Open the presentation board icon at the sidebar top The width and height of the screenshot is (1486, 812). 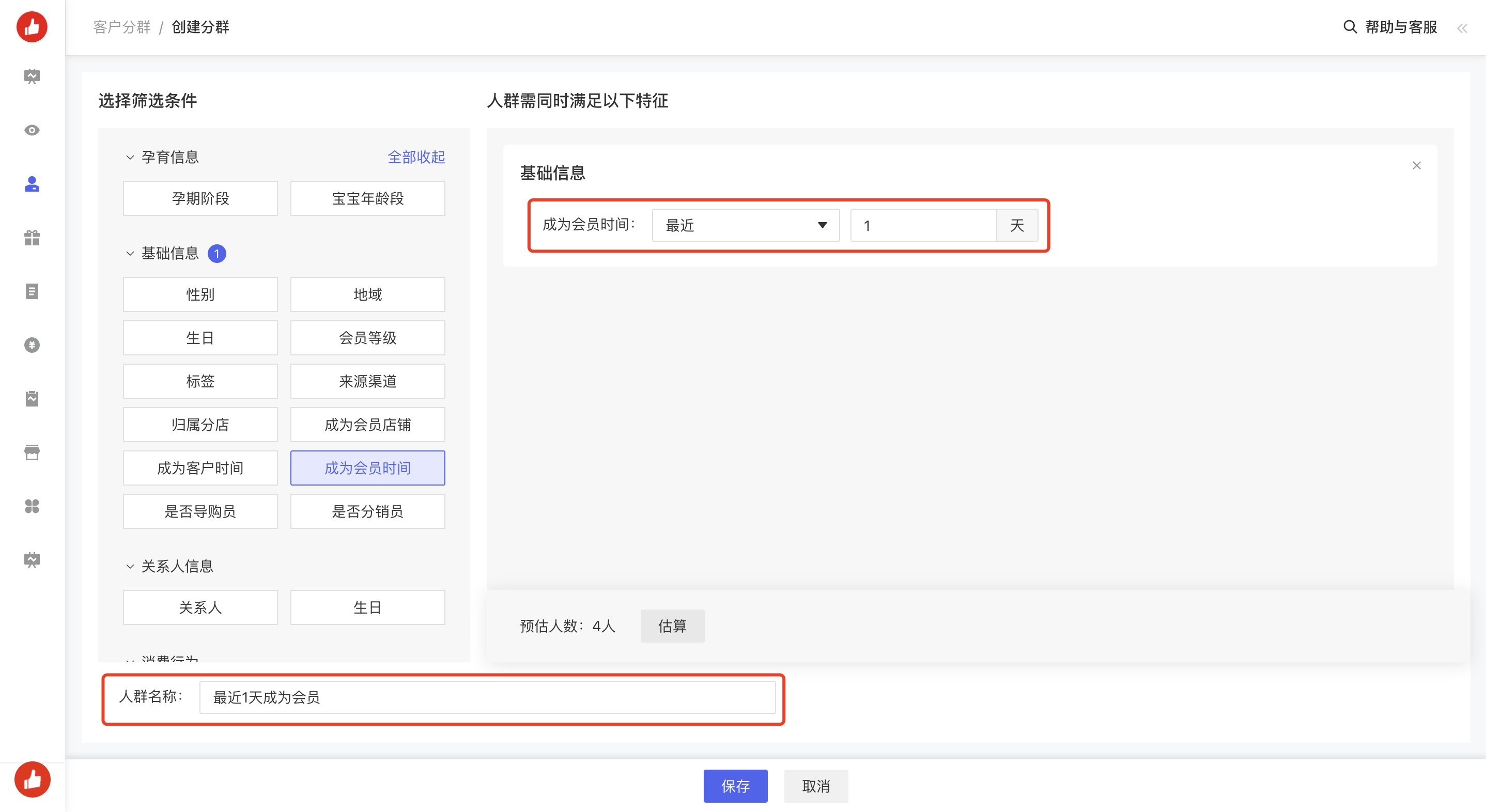point(32,76)
